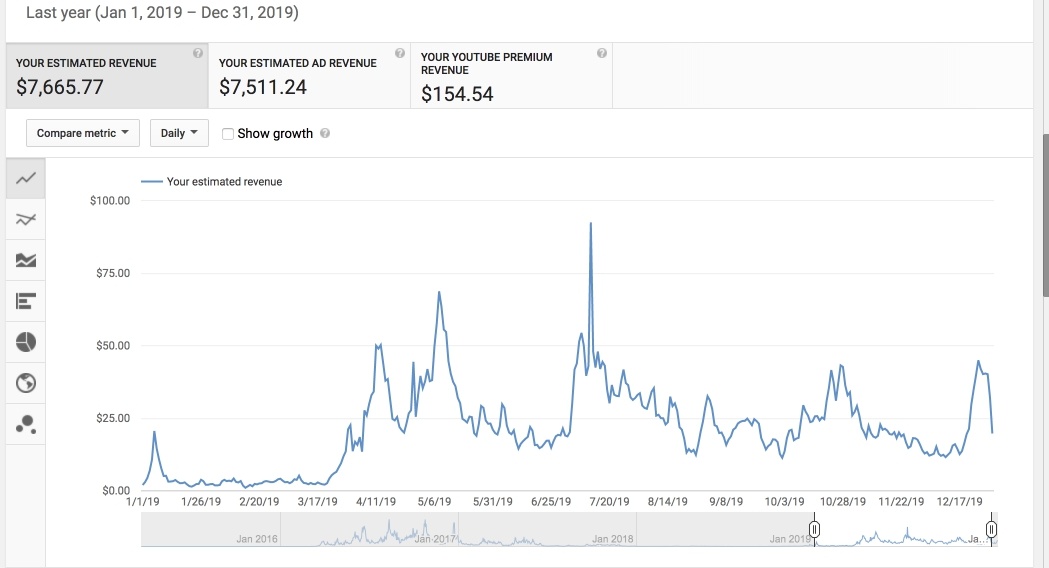Screen dimensions: 1049x568
Task: Open the pie chart view icon
Action: (26, 343)
